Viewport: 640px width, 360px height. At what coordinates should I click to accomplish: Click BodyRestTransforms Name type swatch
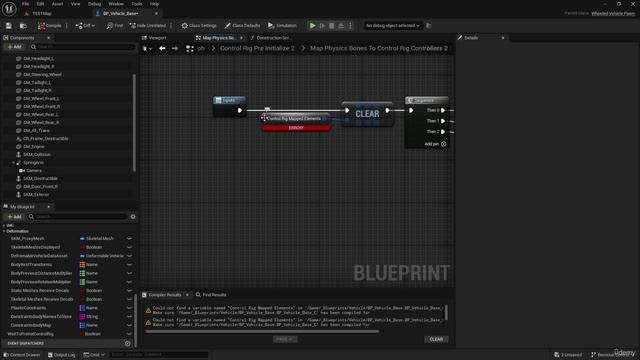[82, 265]
